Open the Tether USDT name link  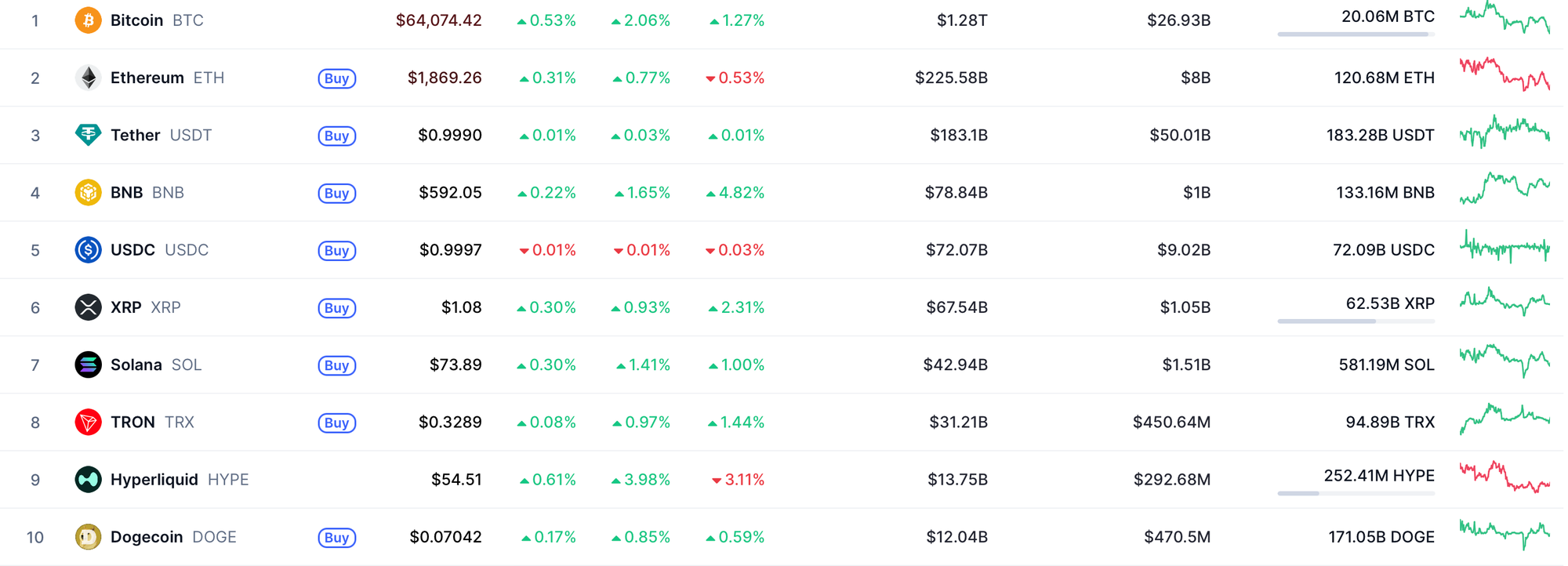point(161,135)
